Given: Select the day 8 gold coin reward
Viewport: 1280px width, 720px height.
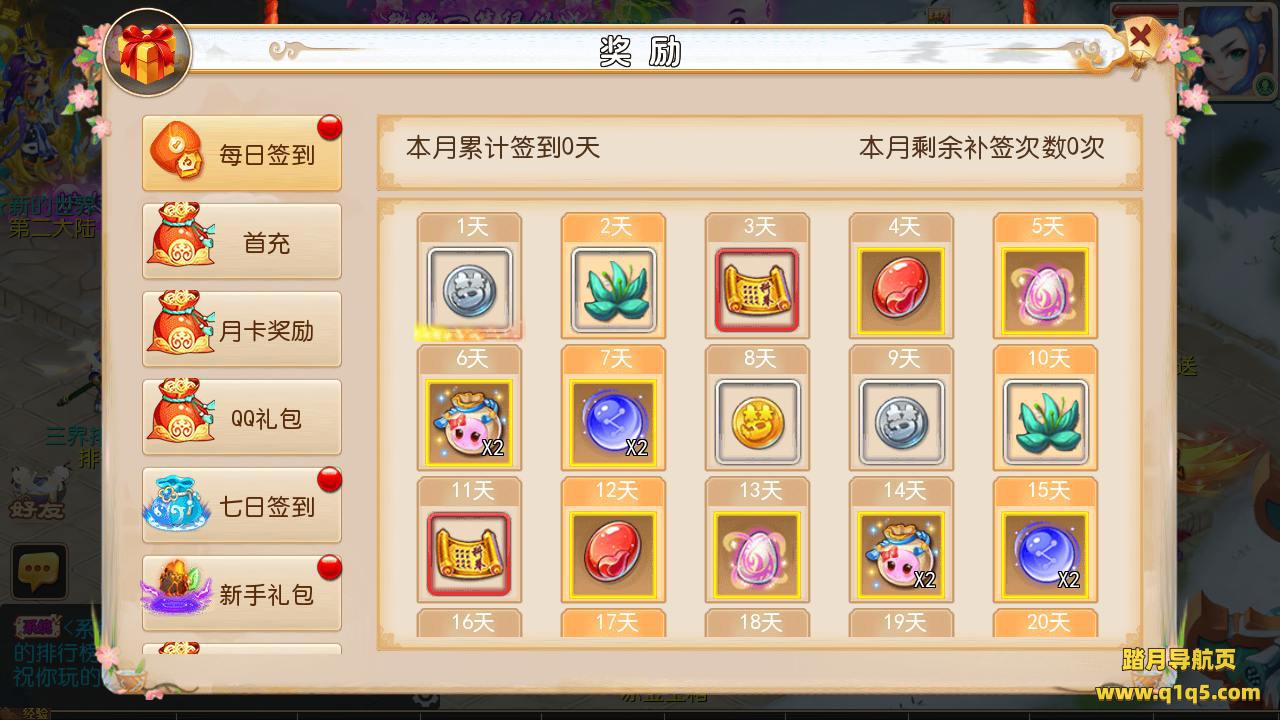Looking at the screenshot, I should pyautogui.click(x=757, y=422).
